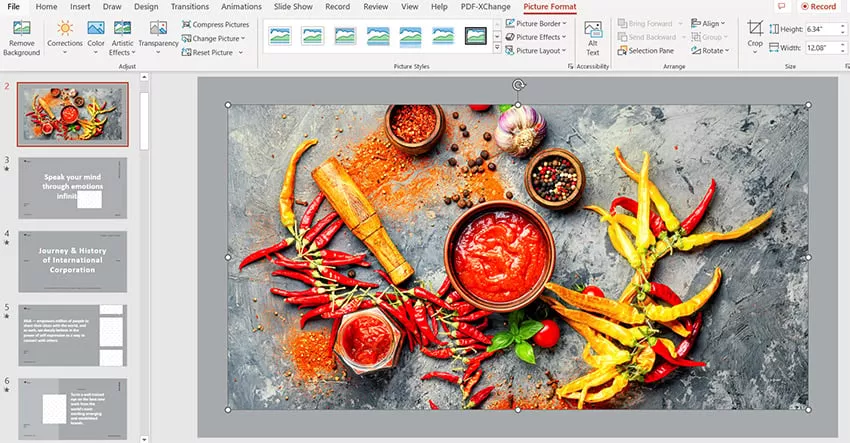This screenshot has height=443, width=850.
Task: Open the Color adjustment menu
Action: tap(95, 38)
